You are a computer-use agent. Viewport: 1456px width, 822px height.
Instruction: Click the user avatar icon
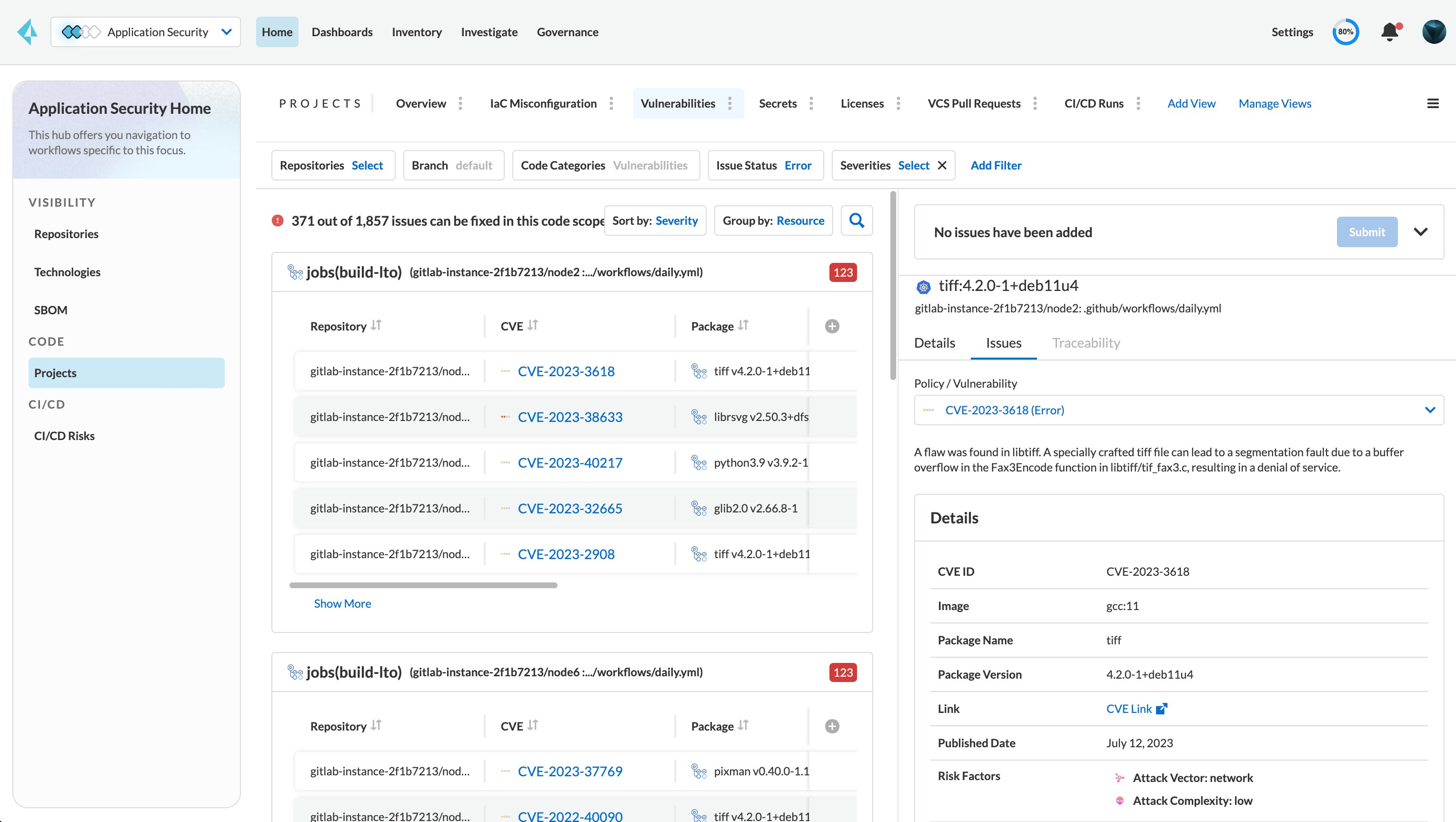pos(1434,32)
